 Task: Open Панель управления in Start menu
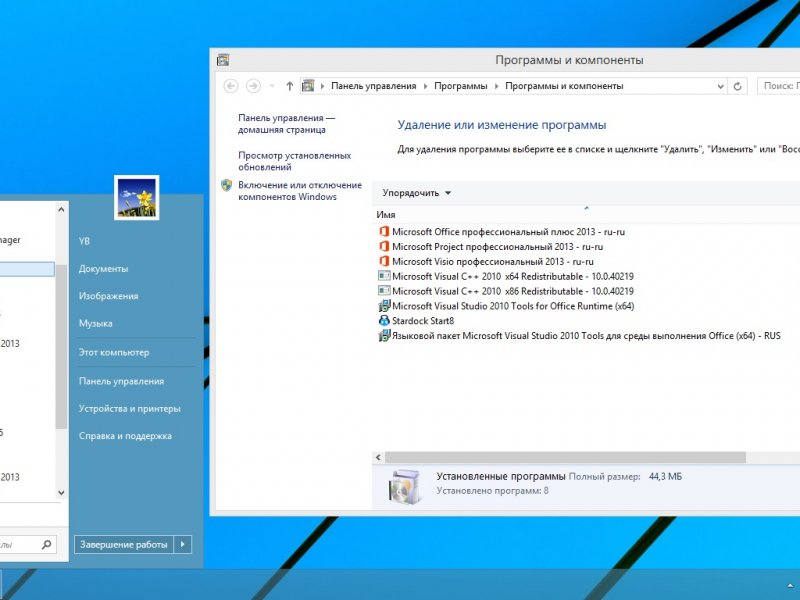pos(121,381)
